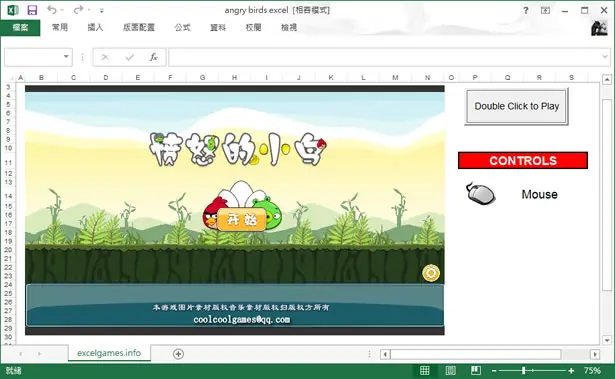Screen dimensions: 615x379
Task: Open the 檢視 View tab
Action: pos(289,27)
